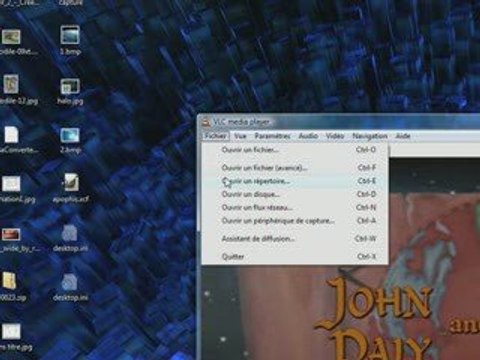Select the 2.bmp desktop icon
Viewport: 480px width, 360px height.
(70, 140)
